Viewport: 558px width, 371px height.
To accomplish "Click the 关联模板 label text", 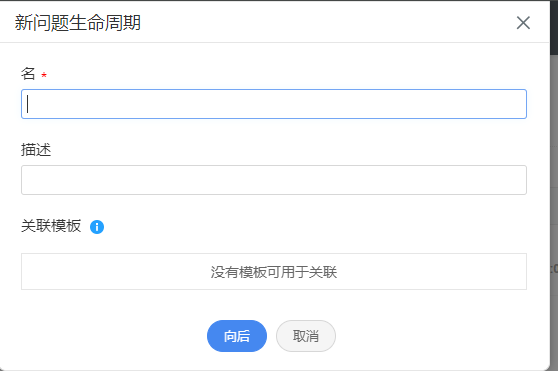I will click(51, 226).
